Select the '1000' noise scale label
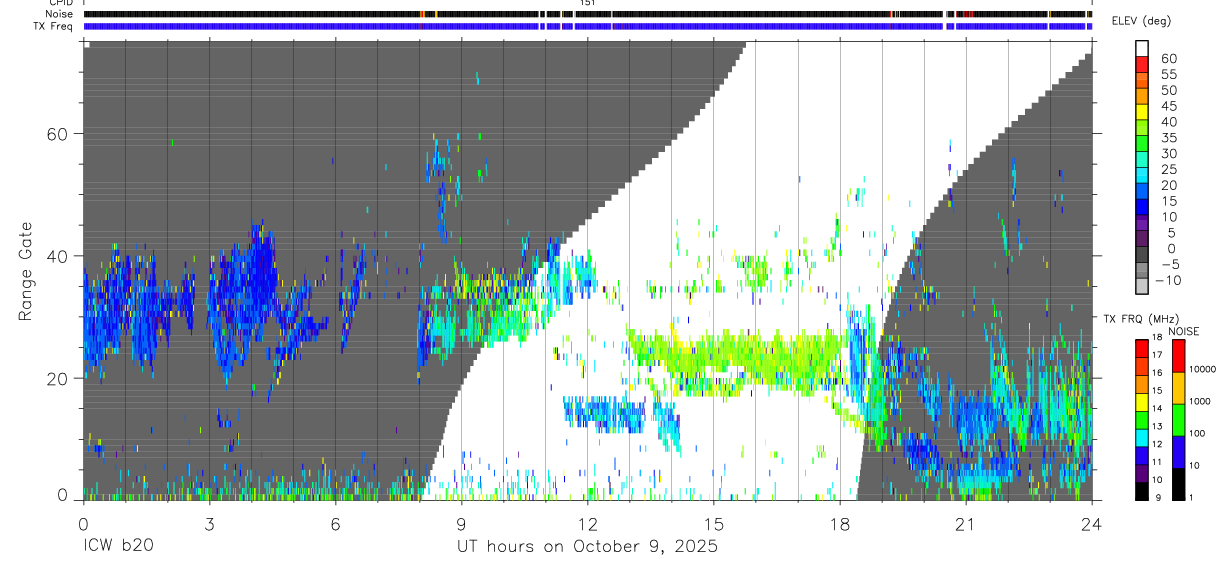 [x=1199, y=403]
